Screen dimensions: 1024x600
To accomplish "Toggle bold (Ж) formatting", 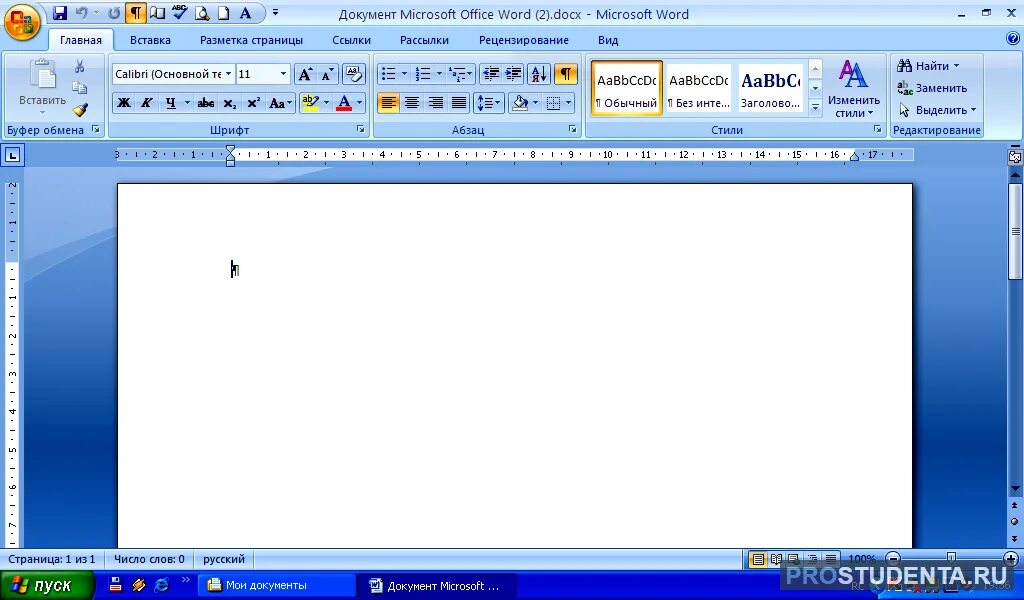I will (x=123, y=103).
